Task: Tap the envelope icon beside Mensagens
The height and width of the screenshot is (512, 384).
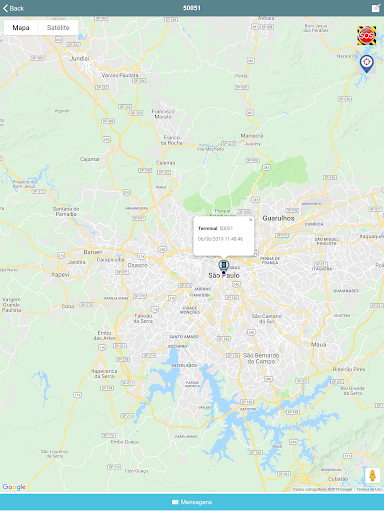Action: [175, 502]
